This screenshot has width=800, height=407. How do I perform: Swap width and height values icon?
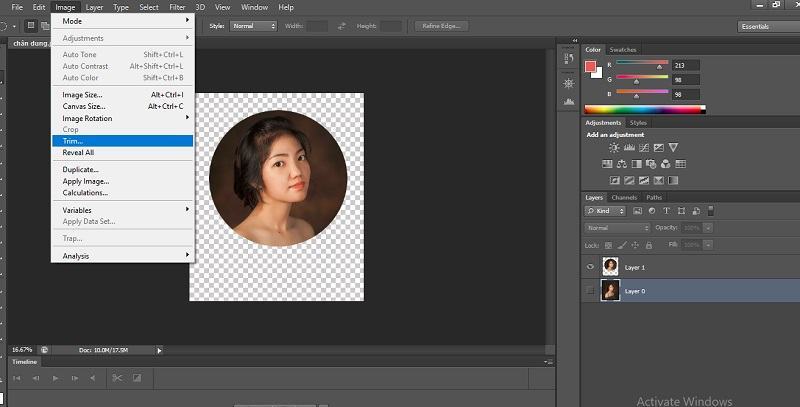click(341, 26)
